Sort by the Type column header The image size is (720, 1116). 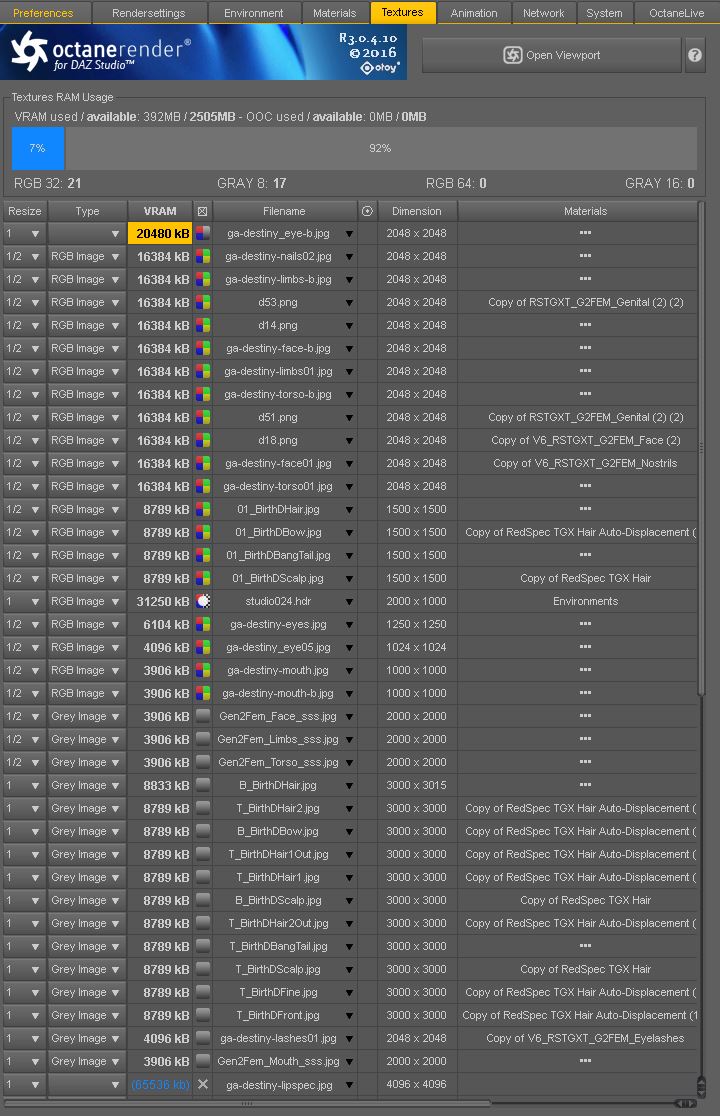click(x=87, y=211)
